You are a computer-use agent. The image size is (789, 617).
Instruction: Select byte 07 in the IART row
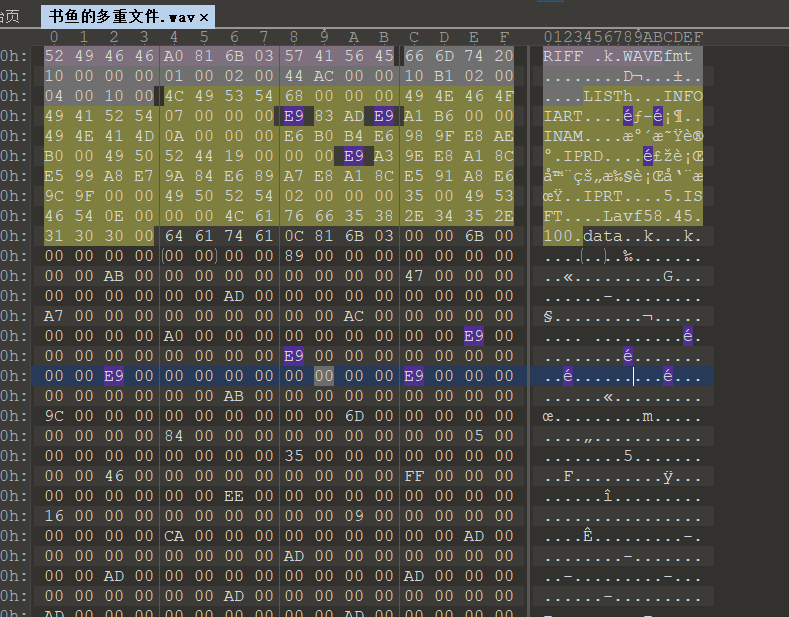coord(174,116)
